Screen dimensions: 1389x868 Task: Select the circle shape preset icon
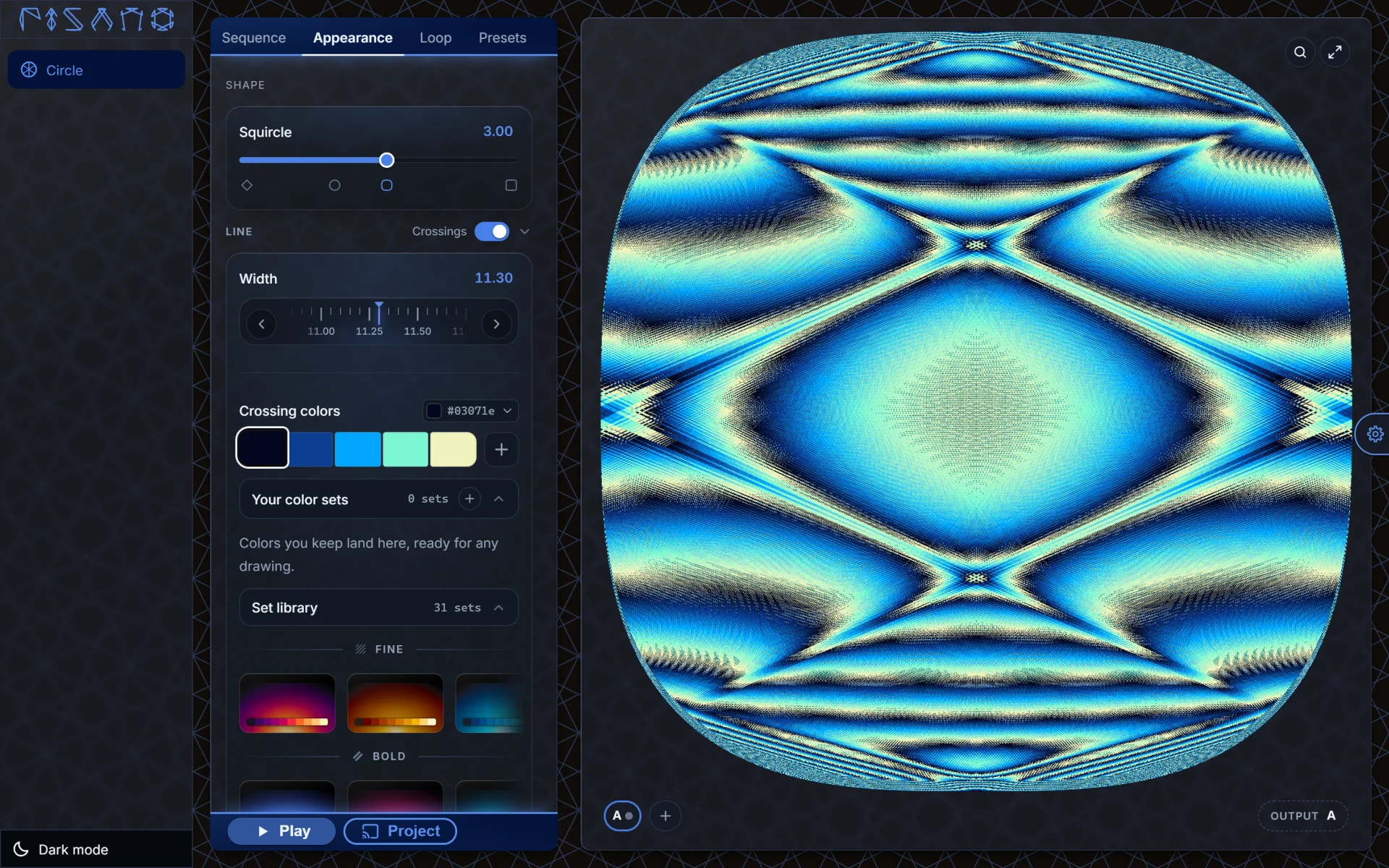(x=334, y=185)
